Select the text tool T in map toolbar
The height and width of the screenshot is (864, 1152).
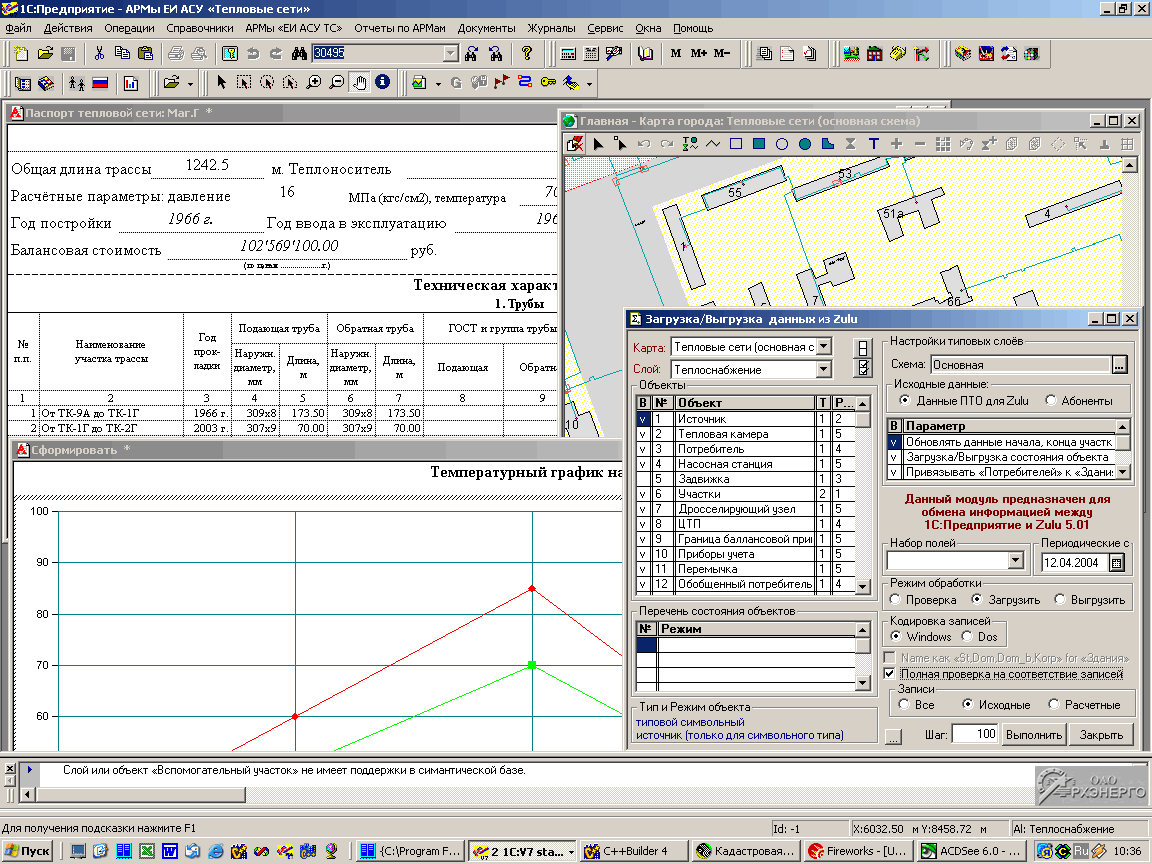pos(873,144)
